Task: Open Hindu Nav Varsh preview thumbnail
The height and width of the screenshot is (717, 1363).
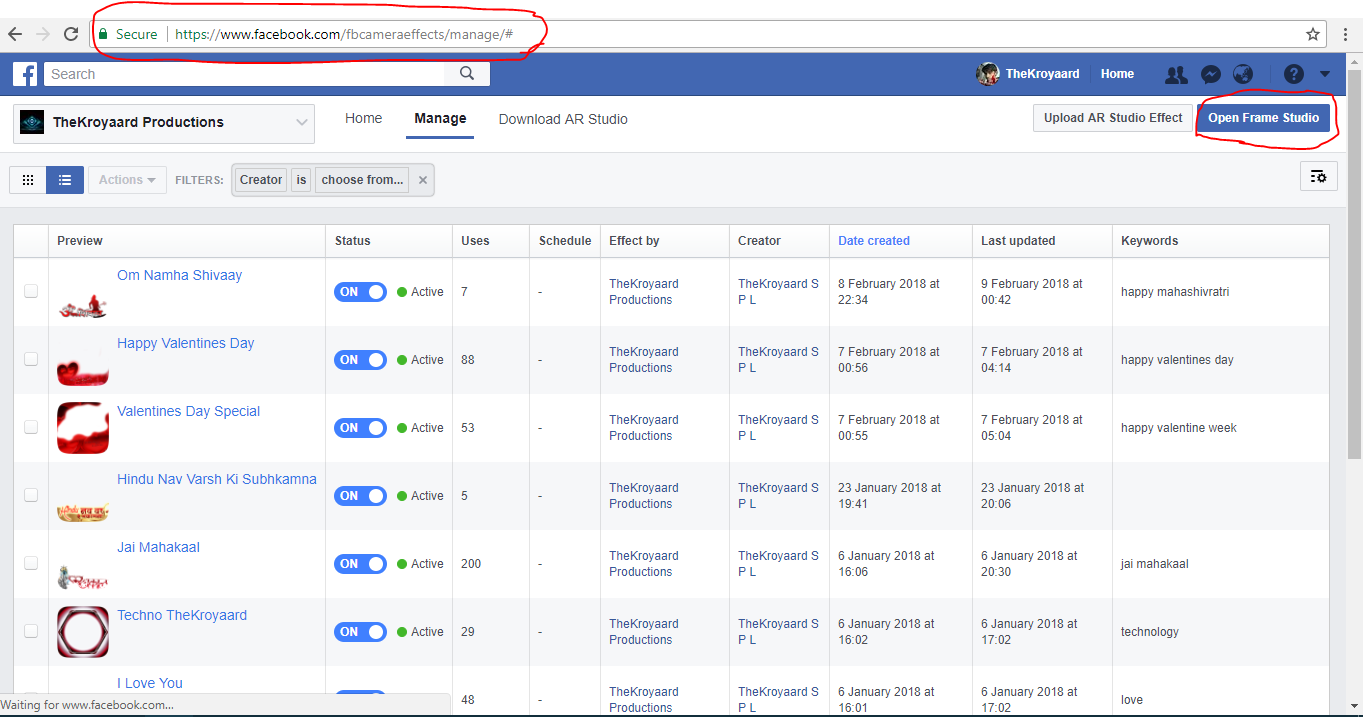Action: pyautogui.click(x=83, y=497)
